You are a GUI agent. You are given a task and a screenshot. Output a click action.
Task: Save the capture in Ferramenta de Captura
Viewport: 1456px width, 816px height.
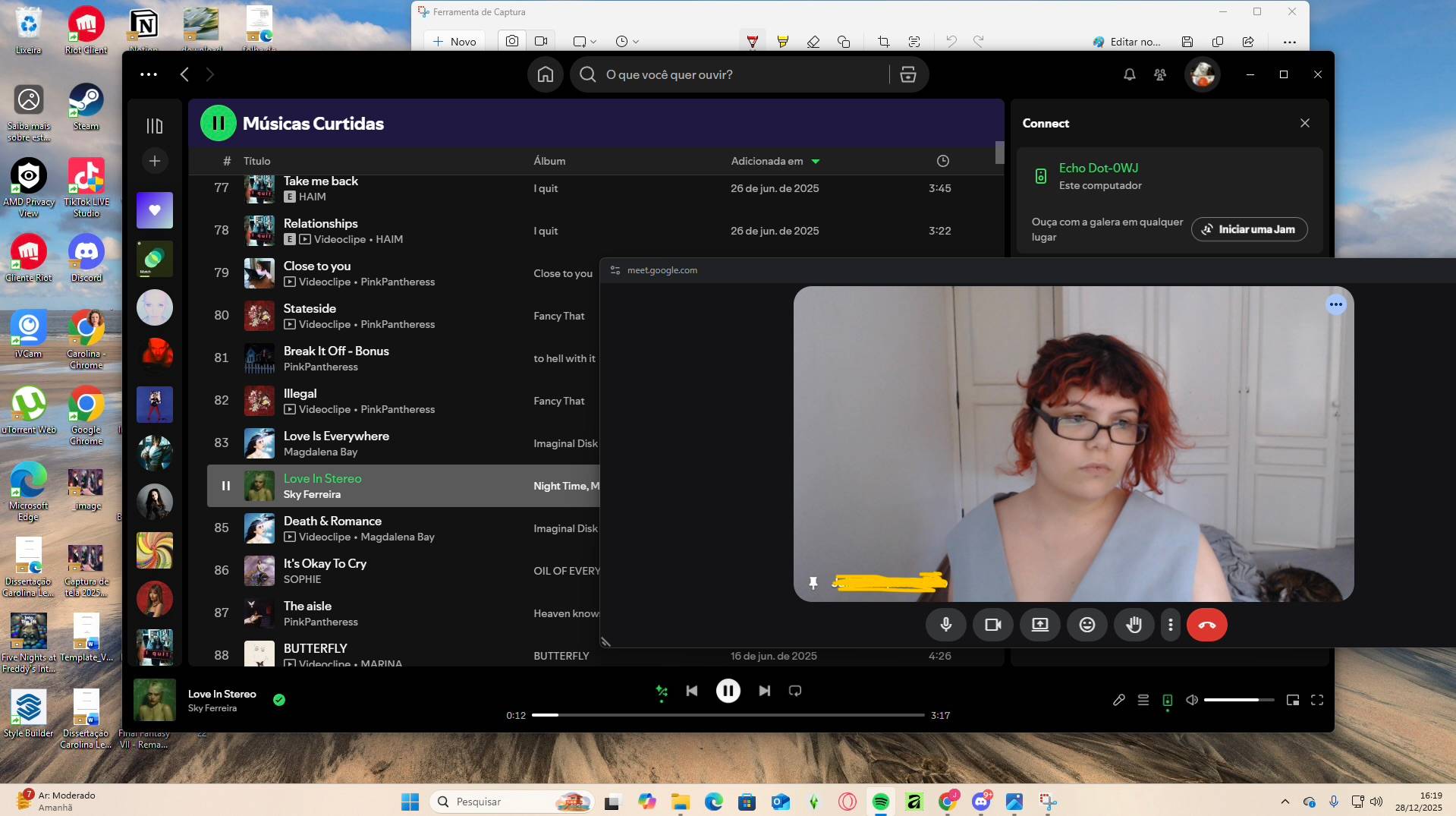coord(1187,42)
